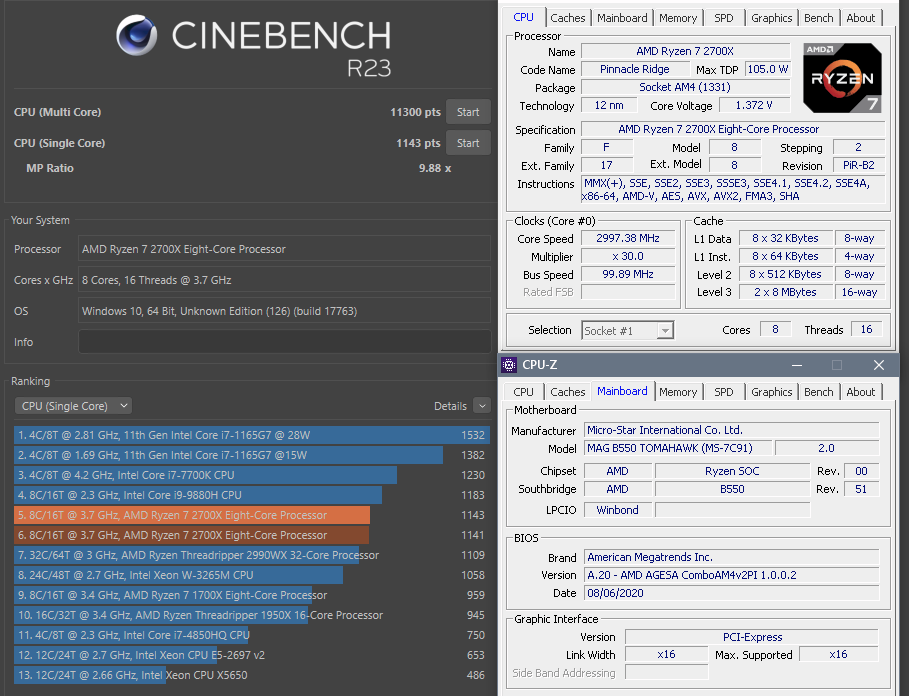Open Bench tab in upper CPU-Z window

tap(819, 18)
